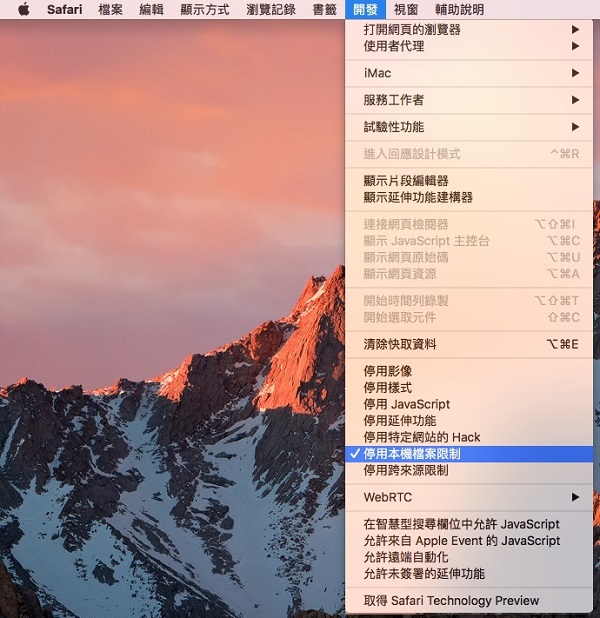The height and width of the screenshot is (618, 600).
Task: Open the 書籤 menu
Action: coord(324,9)
